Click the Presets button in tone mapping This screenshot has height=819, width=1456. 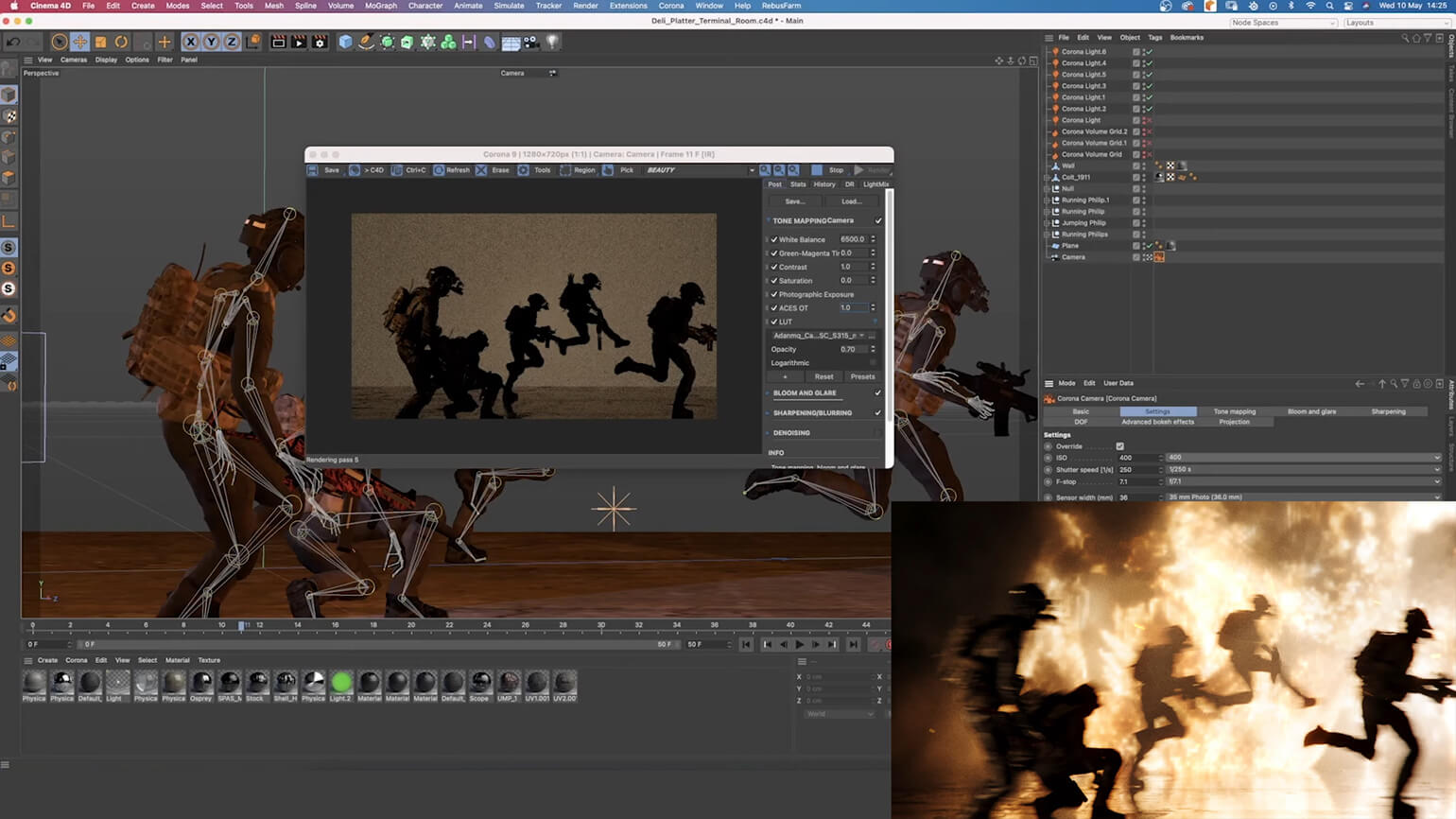(x=862, y=376)
